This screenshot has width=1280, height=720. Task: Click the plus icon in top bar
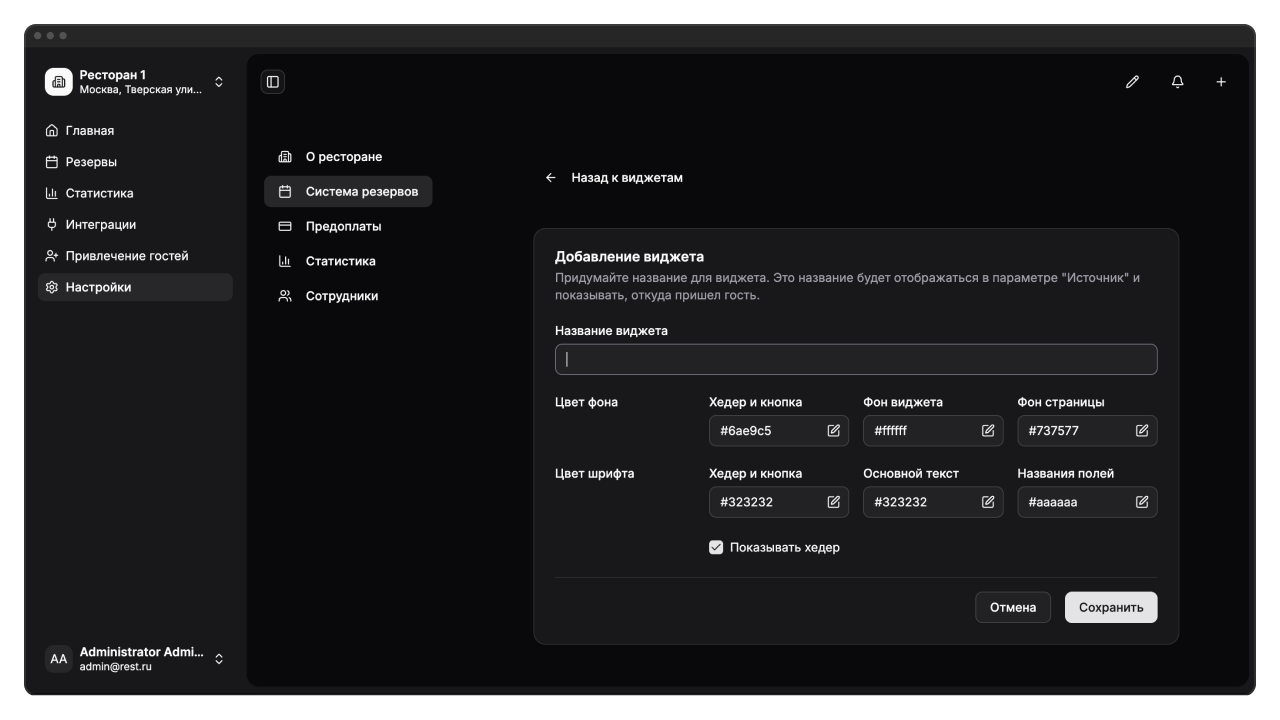click(1221, 82)
